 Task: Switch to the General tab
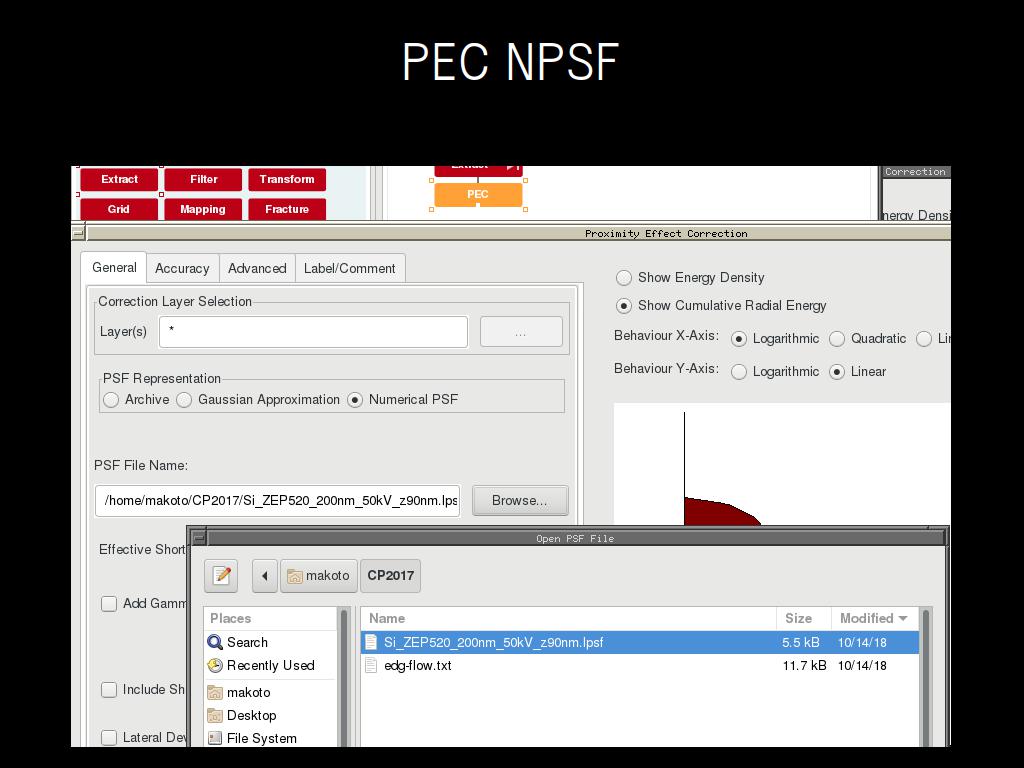tap(114, 267)
